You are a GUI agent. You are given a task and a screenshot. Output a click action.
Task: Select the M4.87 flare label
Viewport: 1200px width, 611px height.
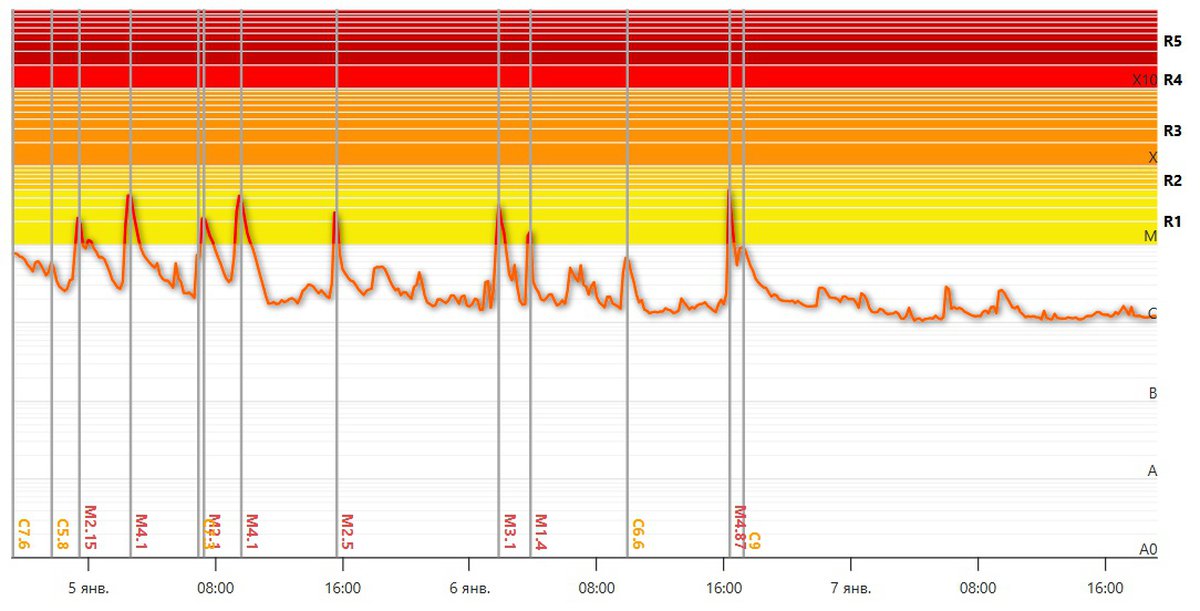[740, 528]
